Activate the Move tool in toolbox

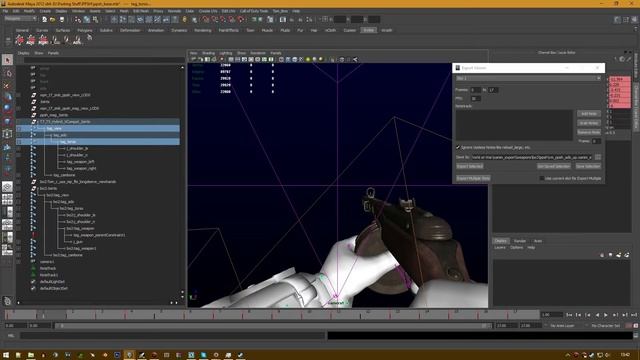7,85
